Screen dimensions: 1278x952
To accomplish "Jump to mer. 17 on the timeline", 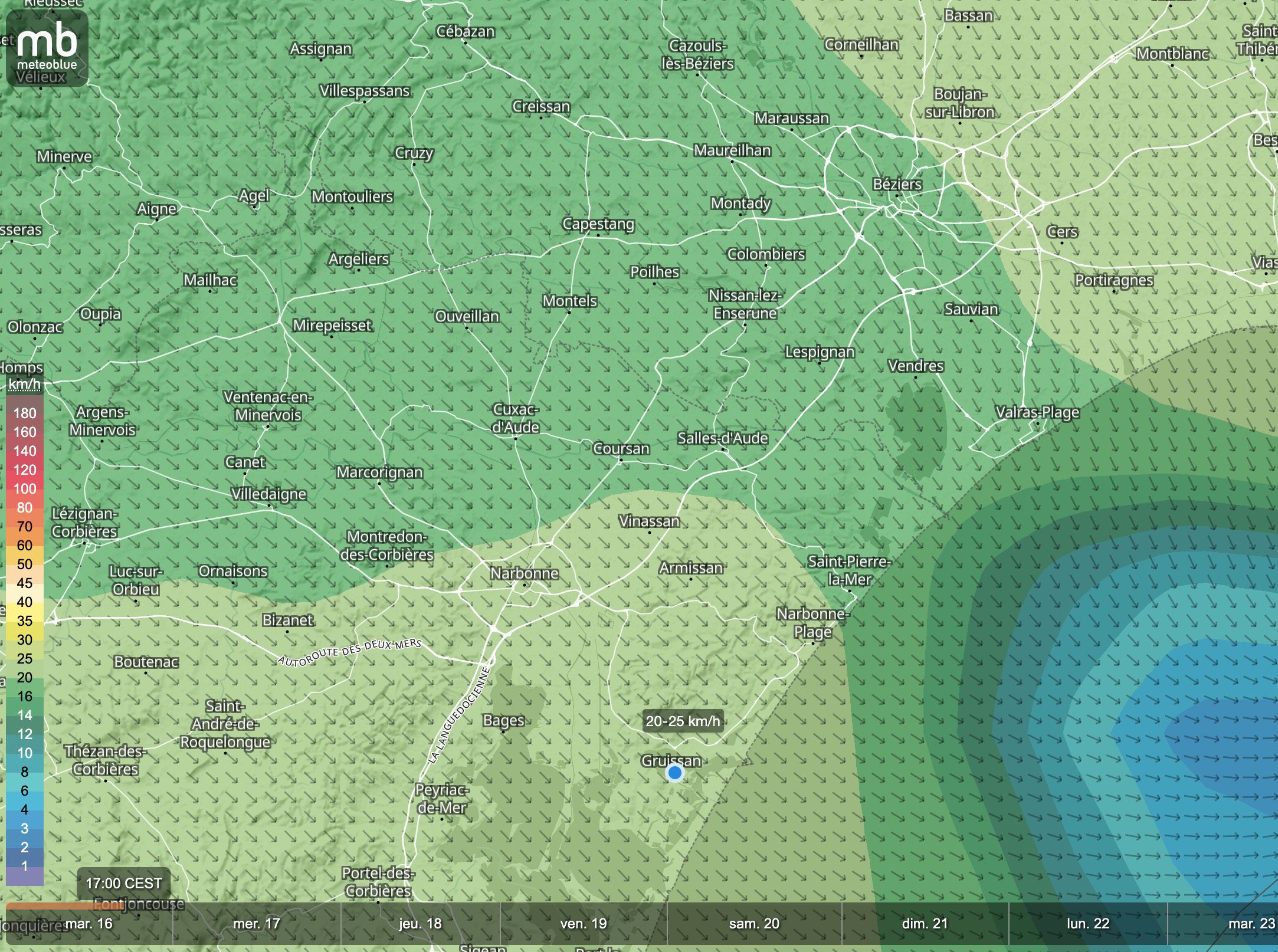I will 257,924.
